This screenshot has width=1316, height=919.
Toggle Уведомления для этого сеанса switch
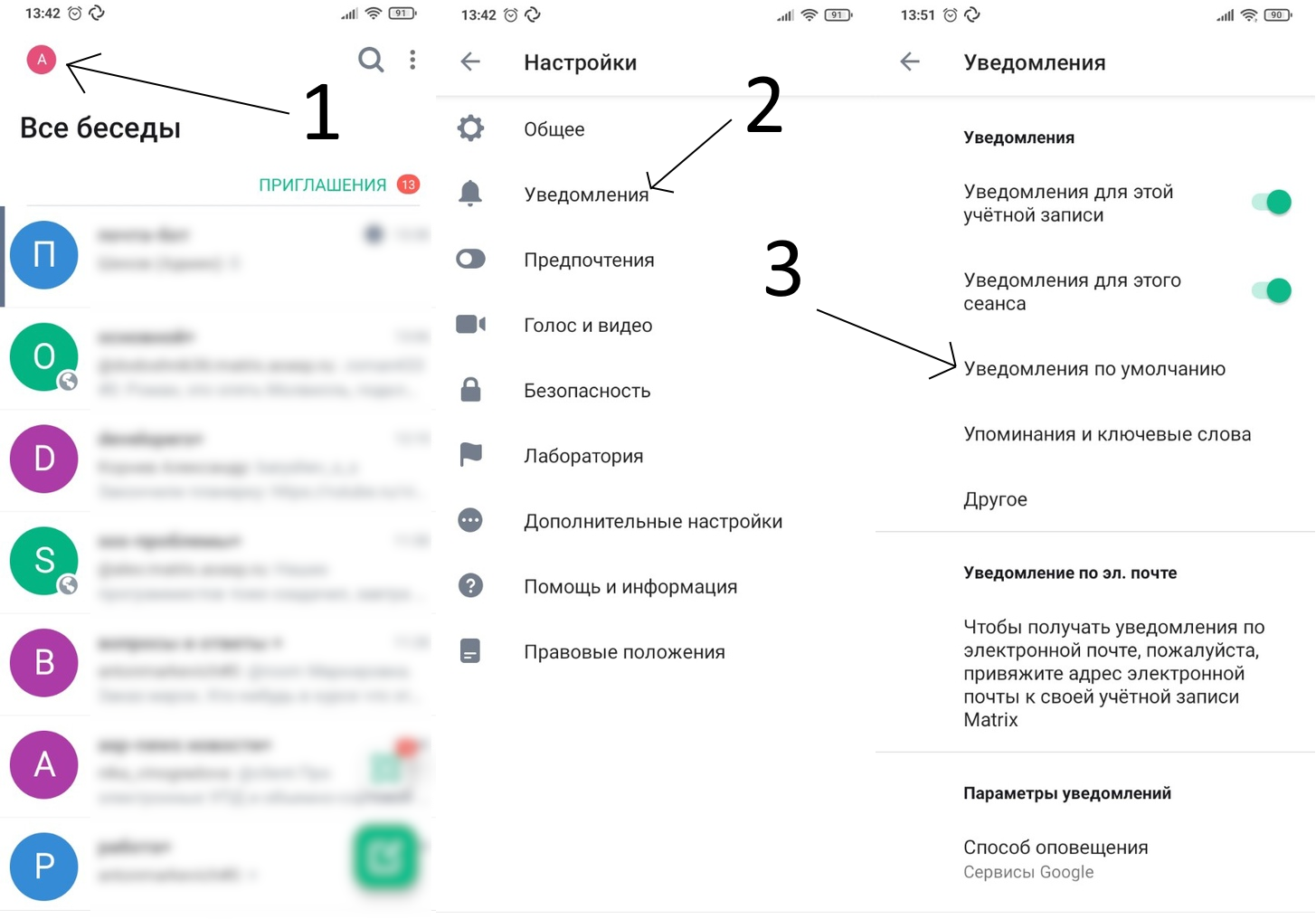pyautogui.click(x=1272, y=291)
